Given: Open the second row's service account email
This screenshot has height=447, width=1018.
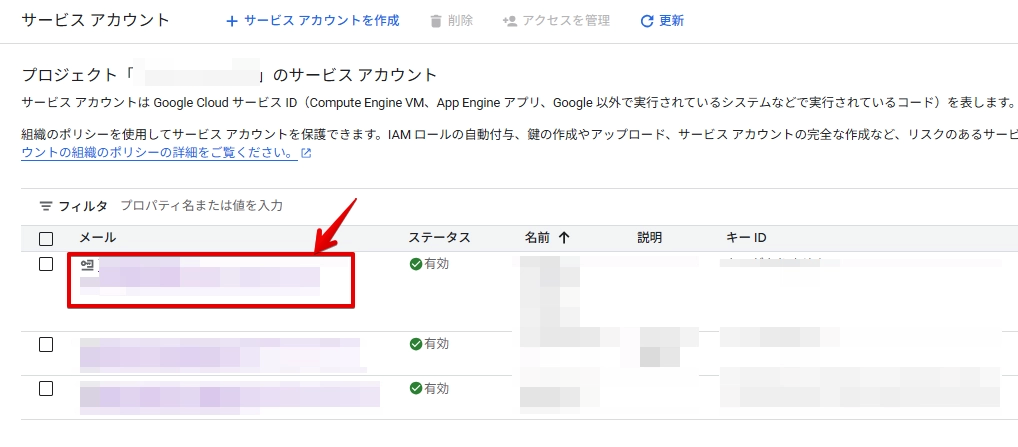Looking at the screenshot, I should pos(221,354).
